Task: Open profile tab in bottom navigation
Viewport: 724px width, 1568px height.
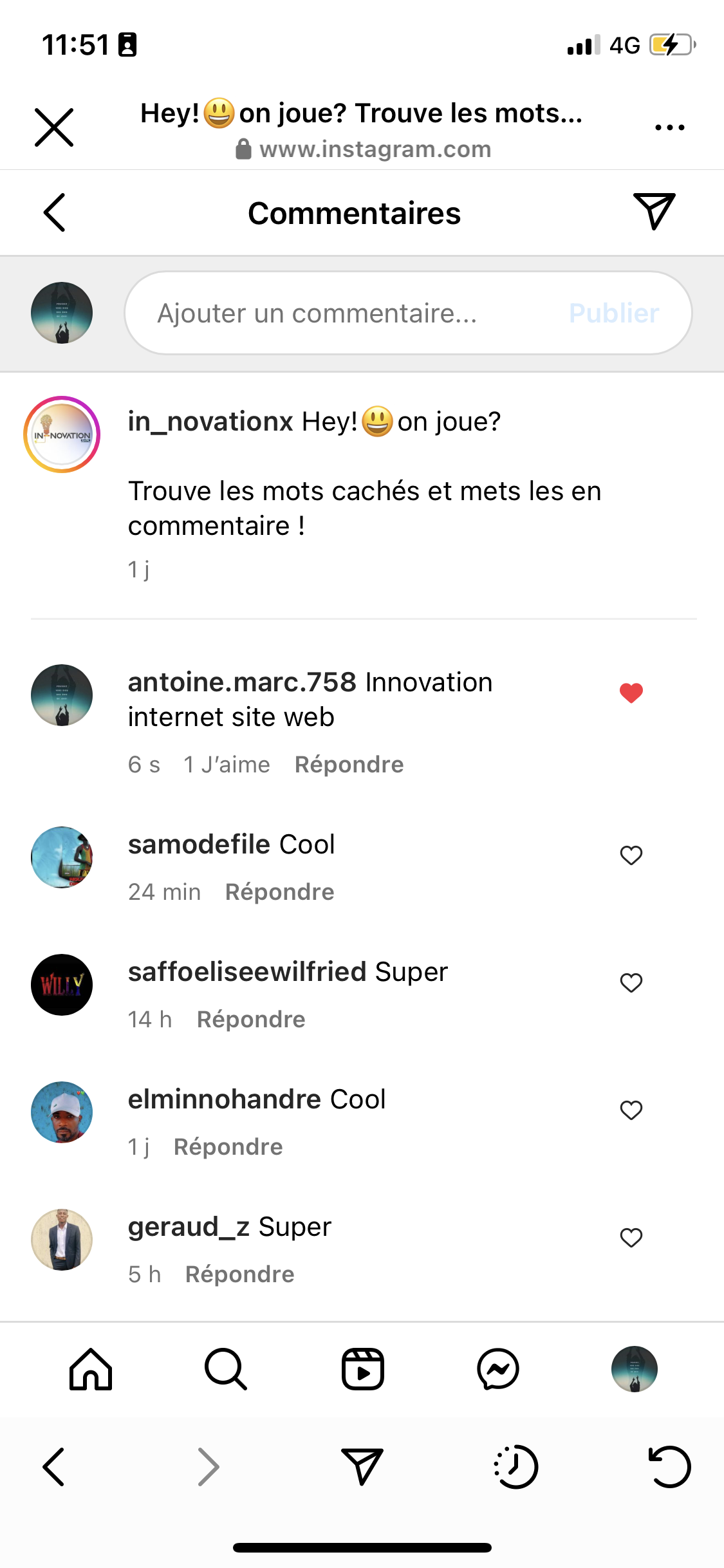Action: [x=635, y=1369]
